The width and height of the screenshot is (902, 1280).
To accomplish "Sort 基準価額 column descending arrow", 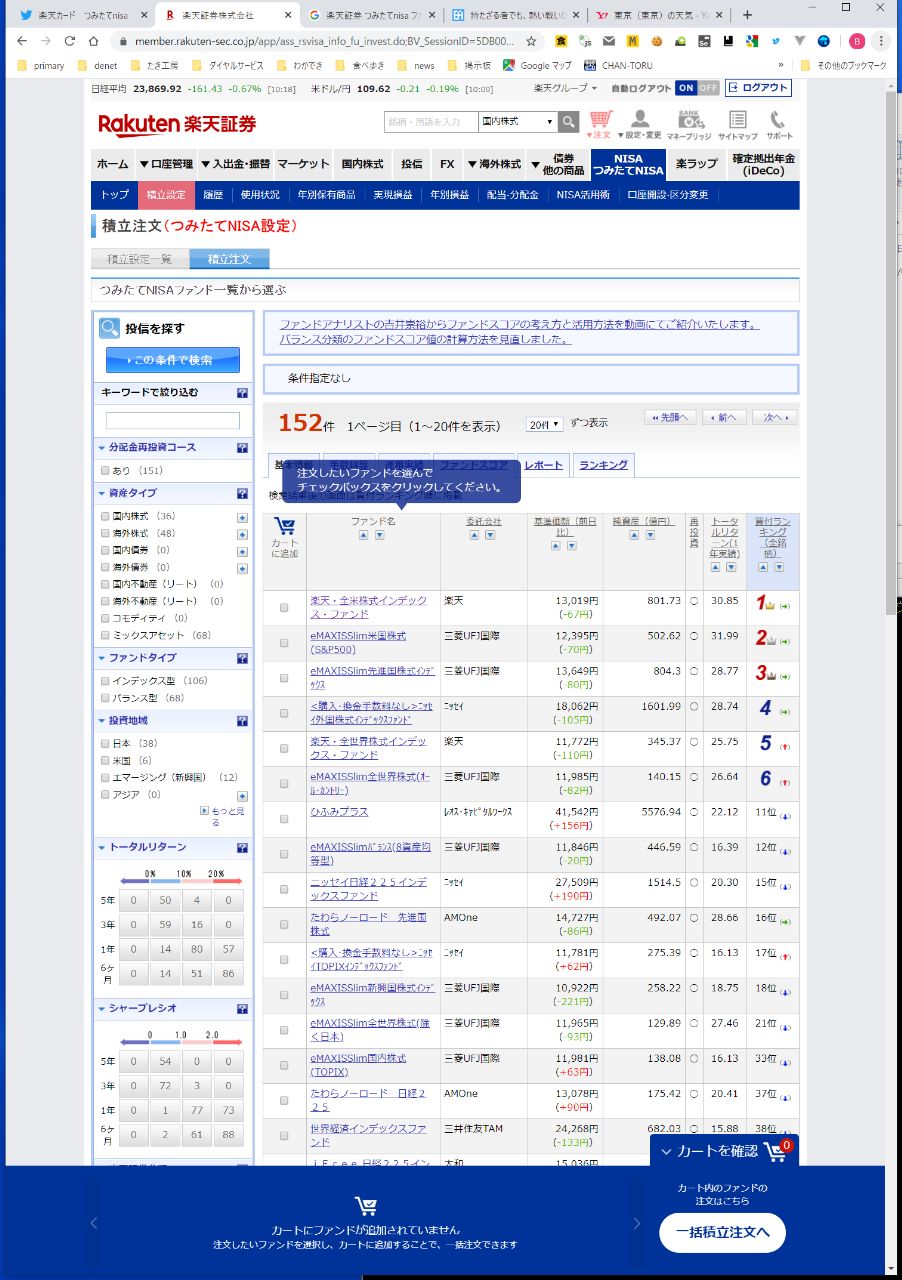I will click(x=572, y=546).
